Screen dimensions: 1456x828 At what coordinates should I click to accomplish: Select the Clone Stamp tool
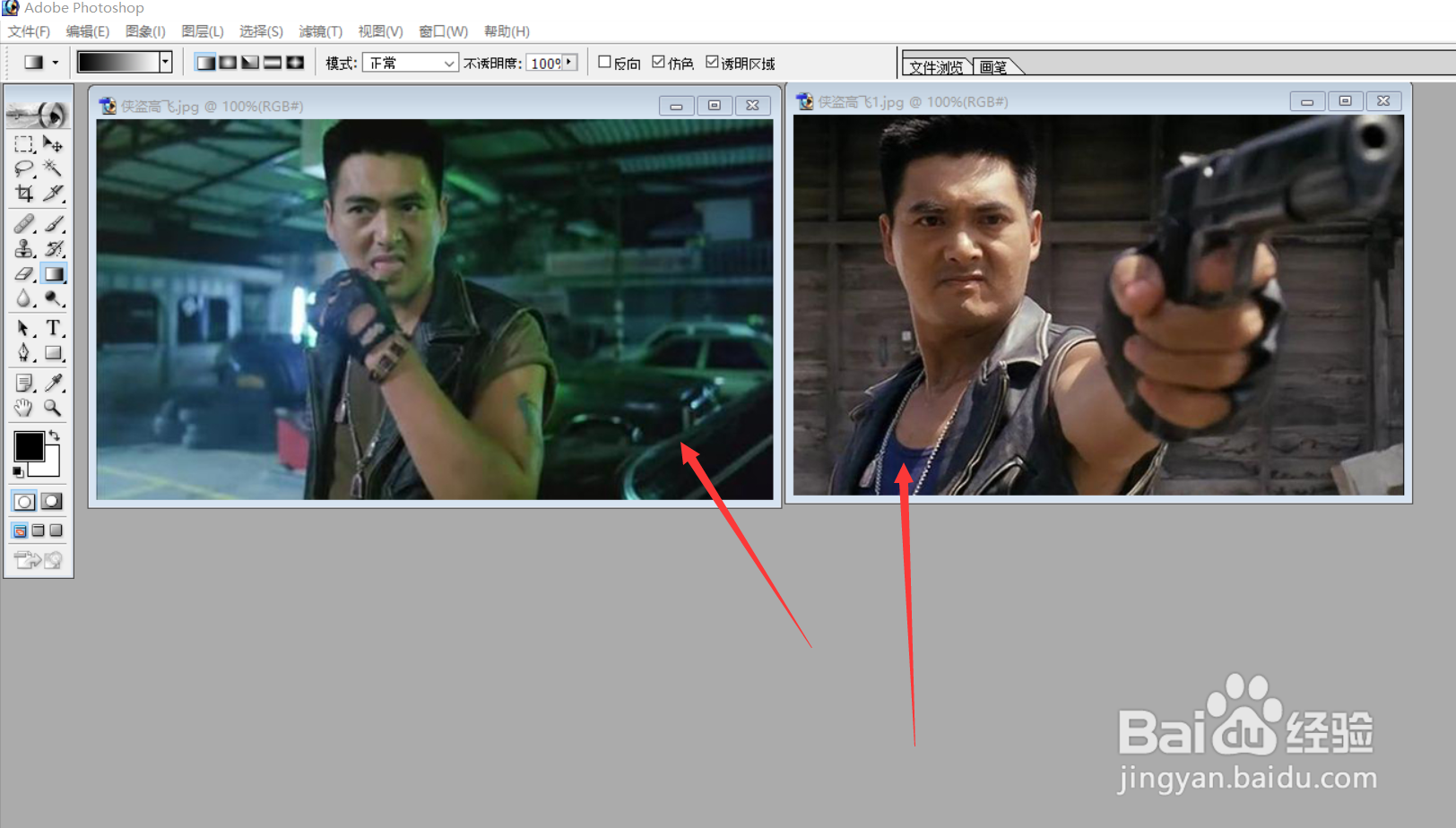point(24,248)
